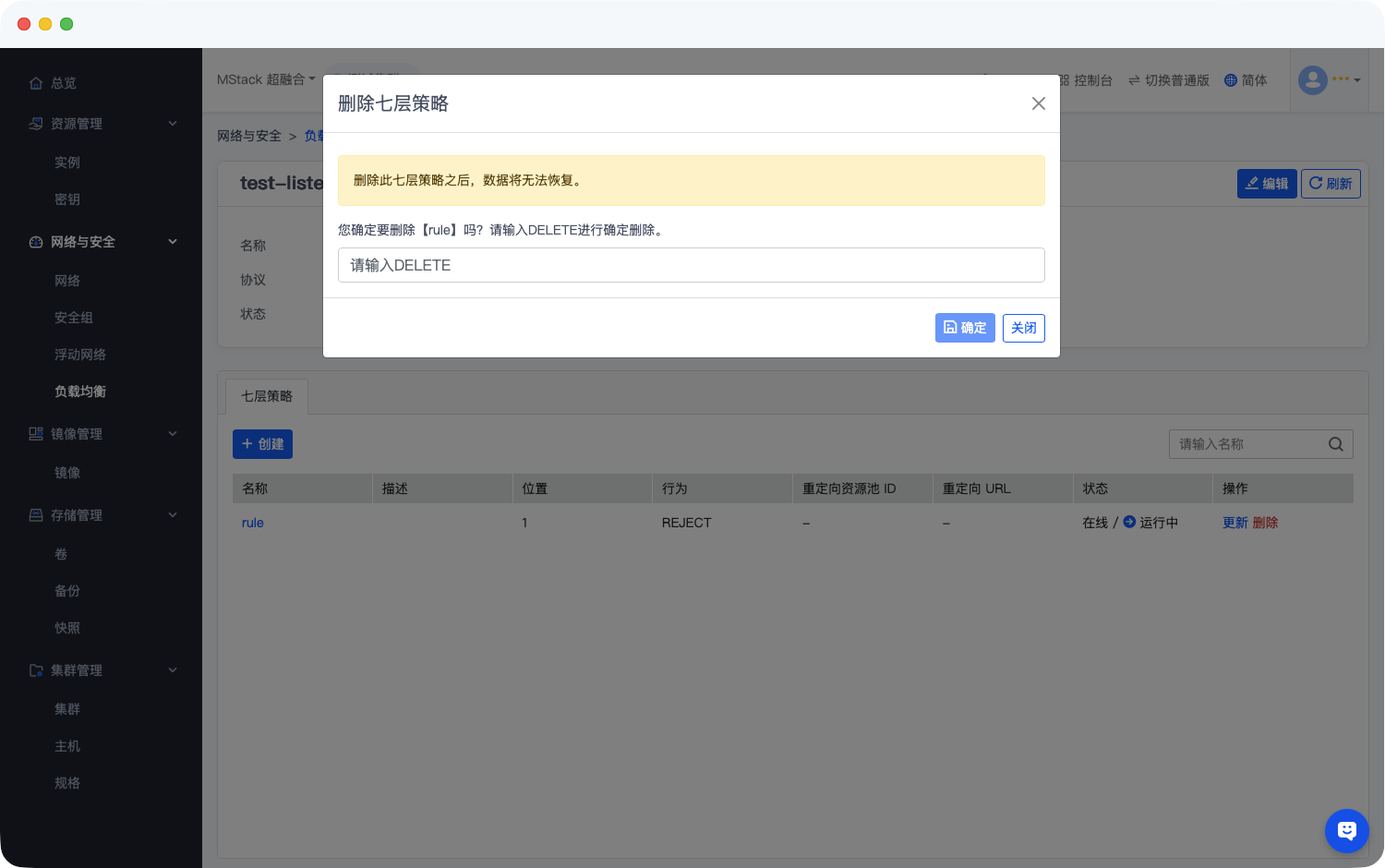Click the user avatar icon
This screenshot has width=1385, height=868.
pos(1312,80)
